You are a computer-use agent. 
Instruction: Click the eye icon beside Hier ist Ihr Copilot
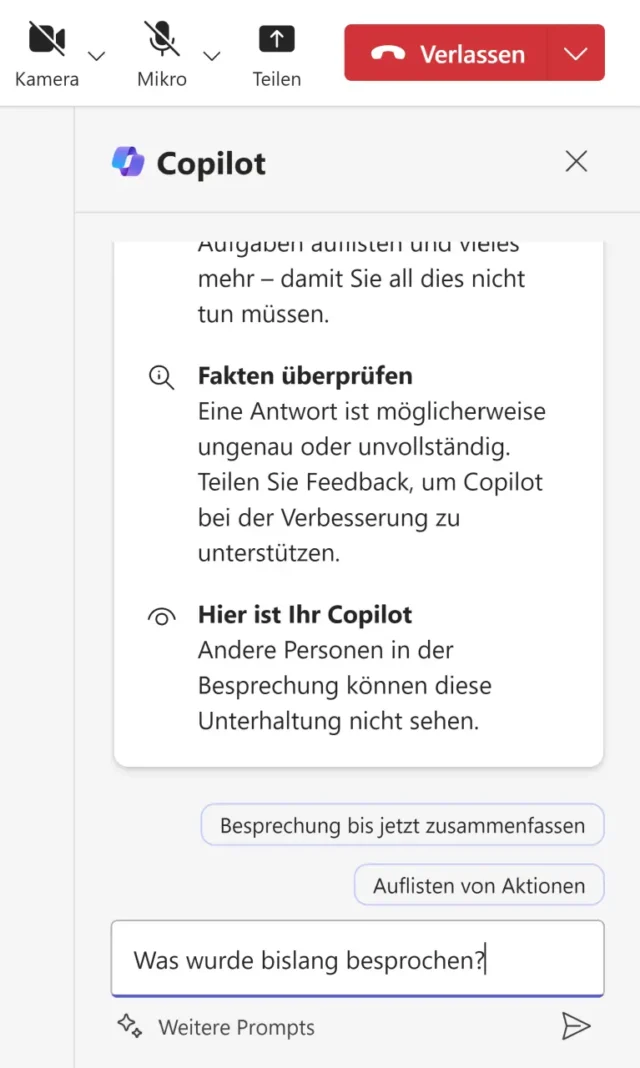[x=161, y=616]
